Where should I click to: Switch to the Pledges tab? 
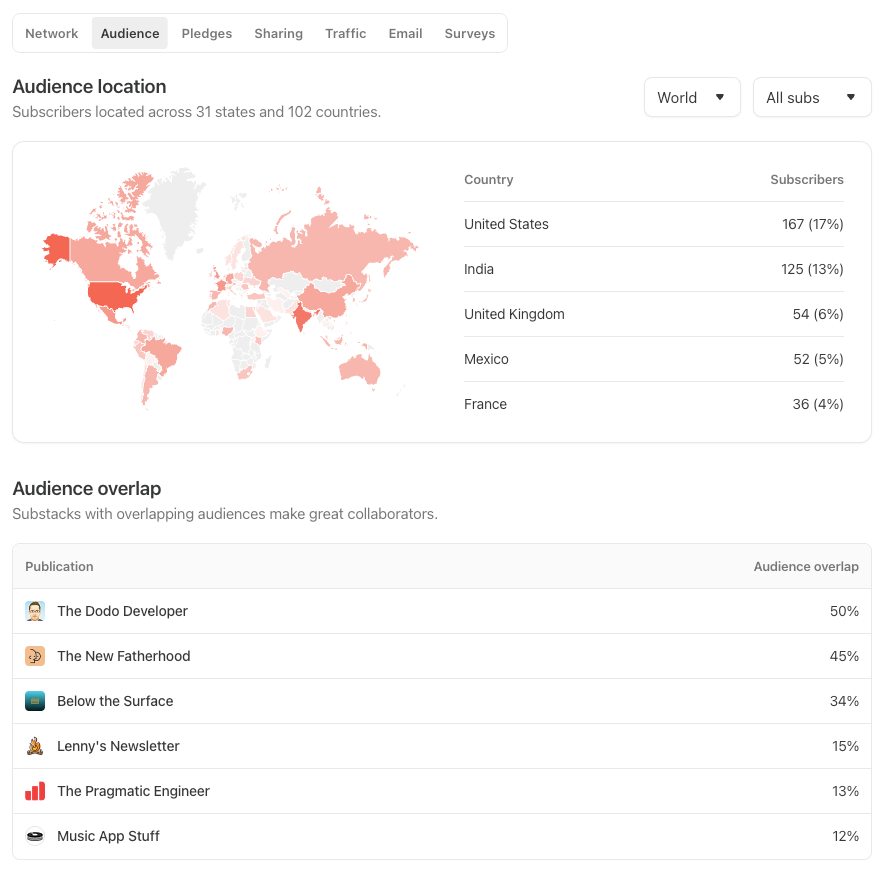[x=207, y=33]
